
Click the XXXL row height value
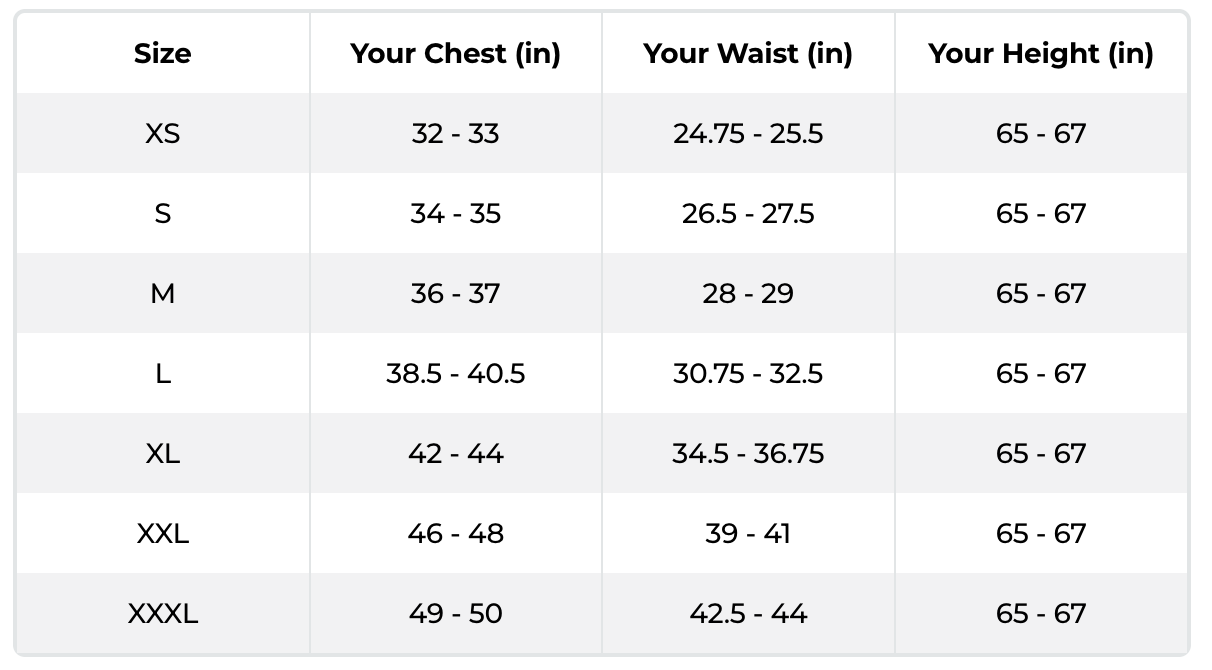(1041, 613)
